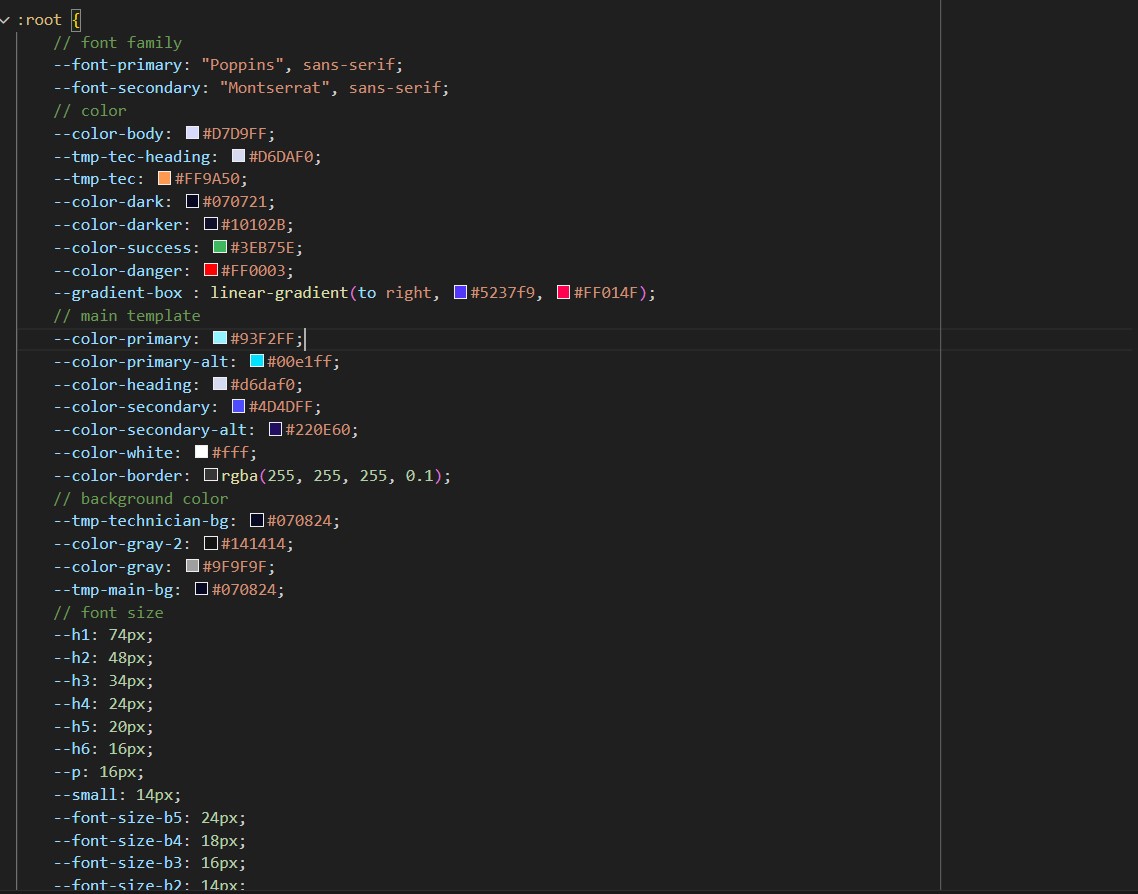Place cursor on the linear-gradient function
This screenshot has height=894, width=1138.
click(278, 293)
